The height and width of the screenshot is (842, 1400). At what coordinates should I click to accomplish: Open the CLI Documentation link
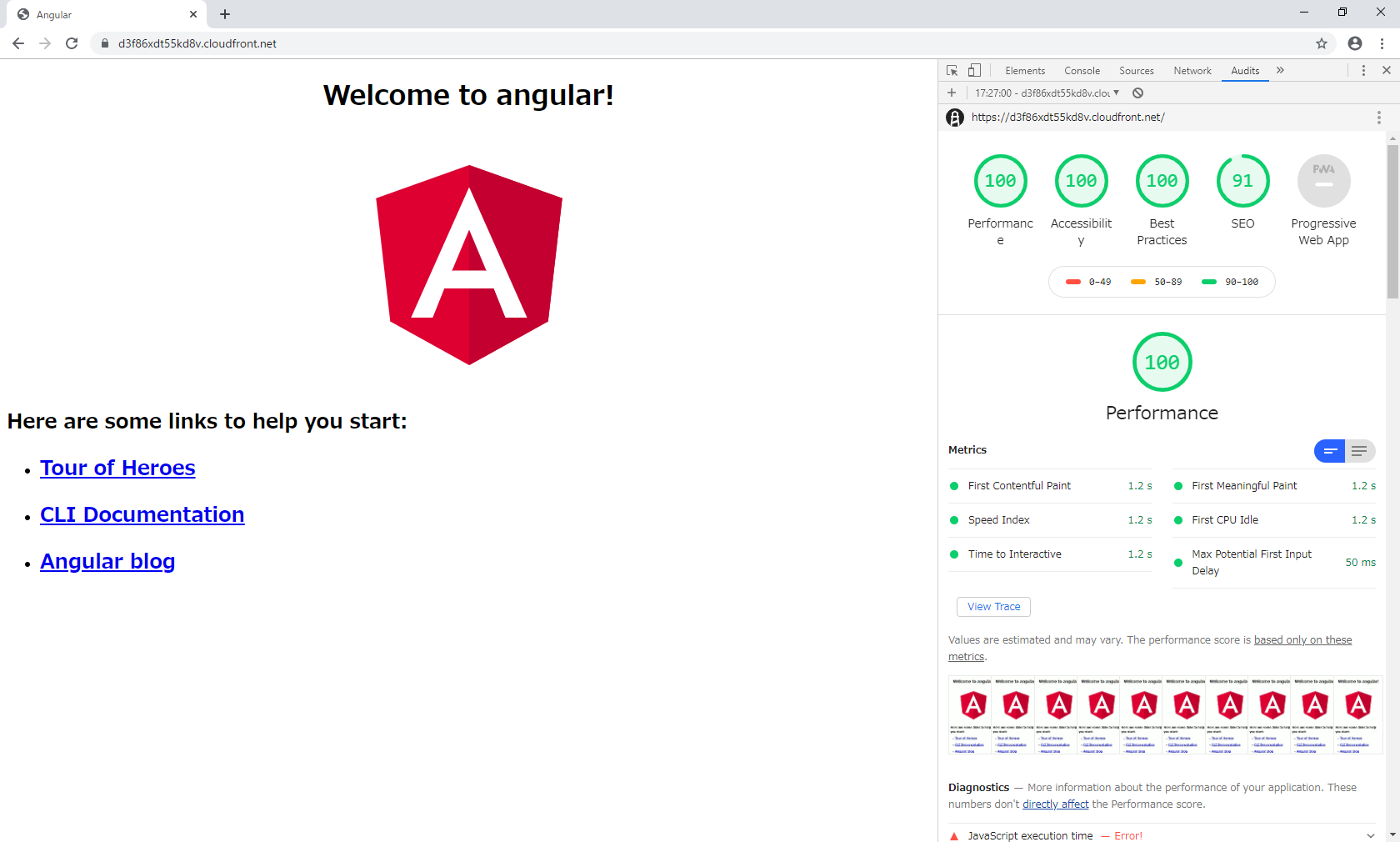tap(142, 514)
